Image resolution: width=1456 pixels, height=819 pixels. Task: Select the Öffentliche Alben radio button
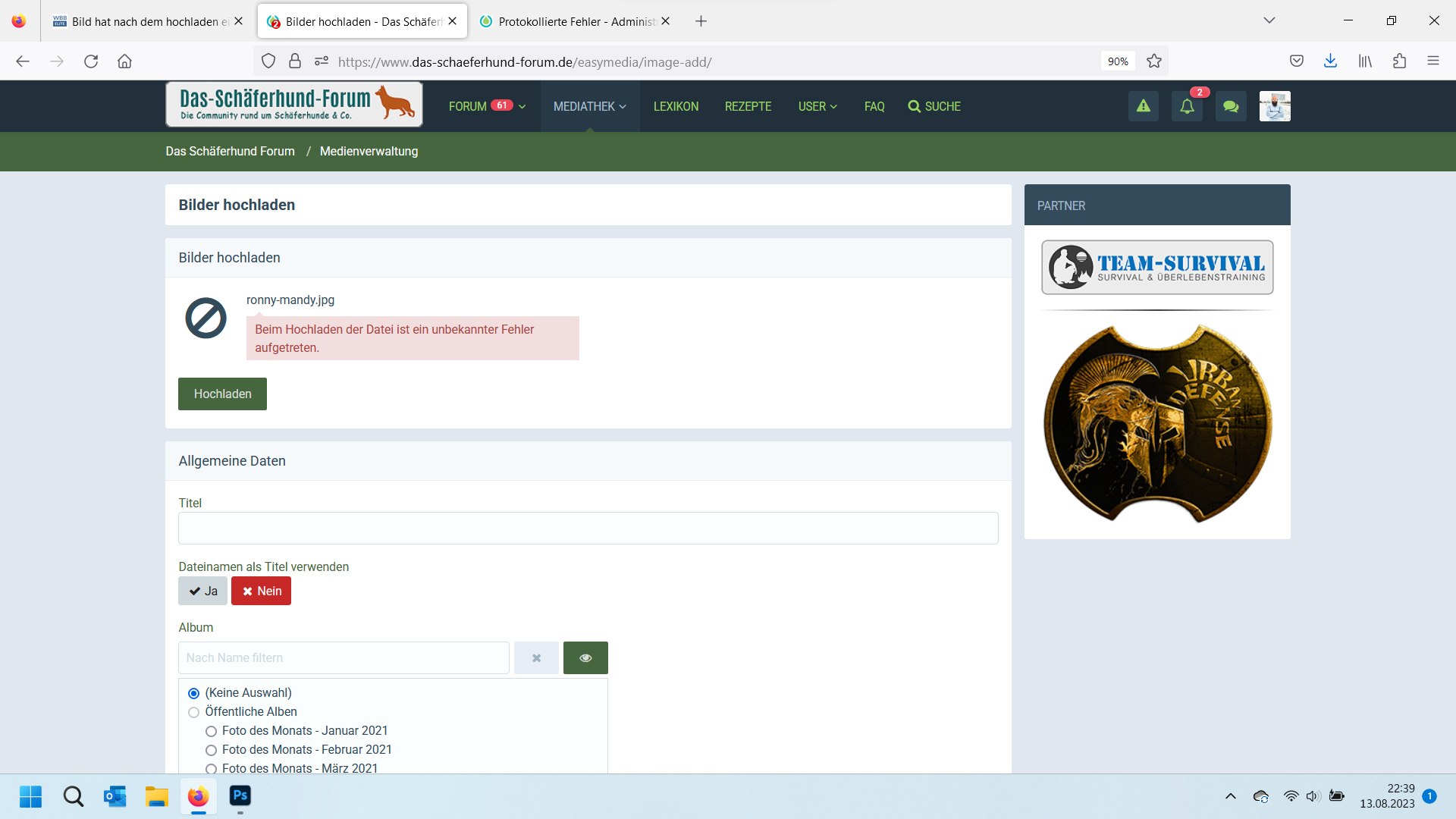194,712
